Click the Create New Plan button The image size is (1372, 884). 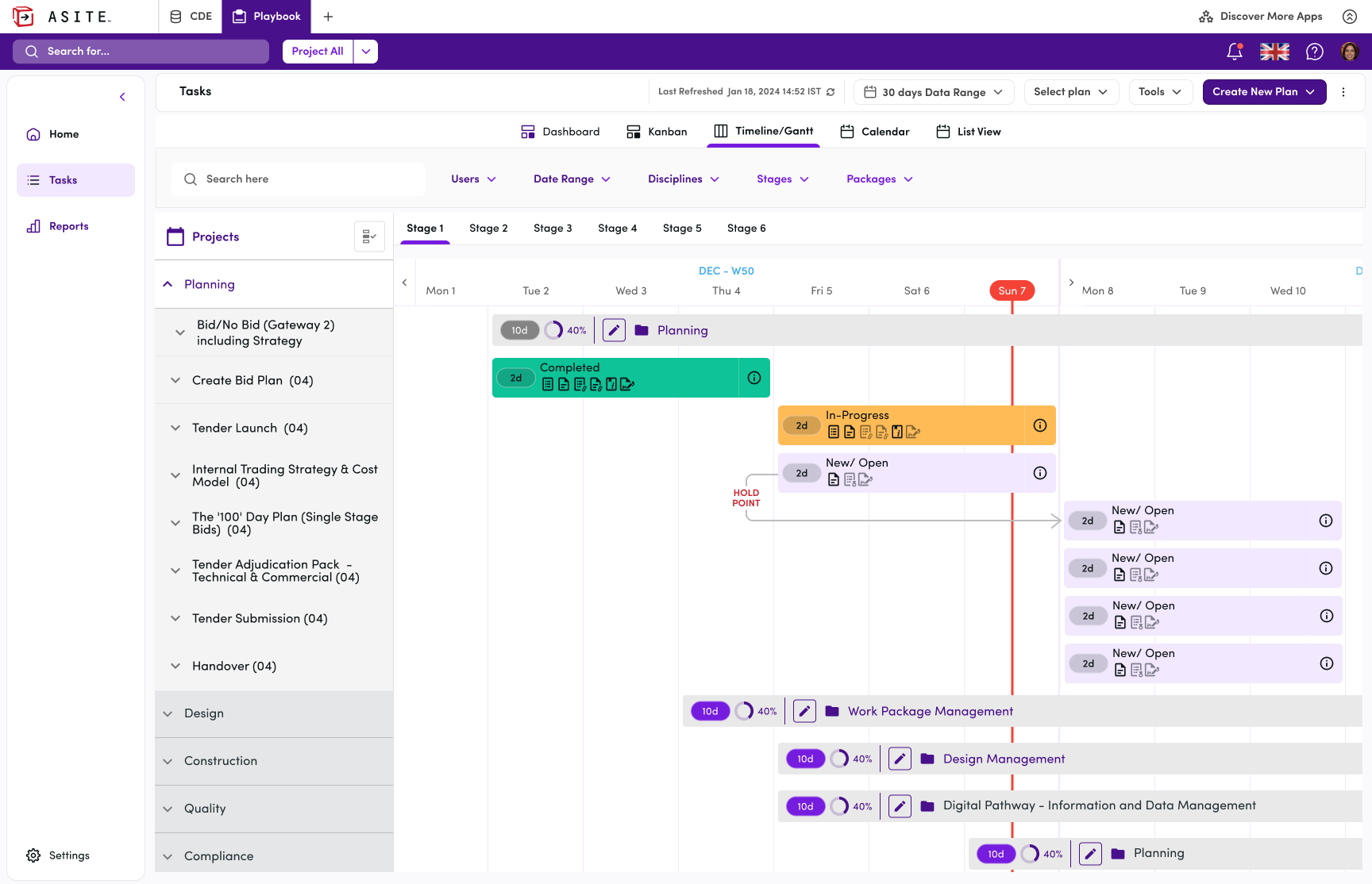tap(1263, 91)
